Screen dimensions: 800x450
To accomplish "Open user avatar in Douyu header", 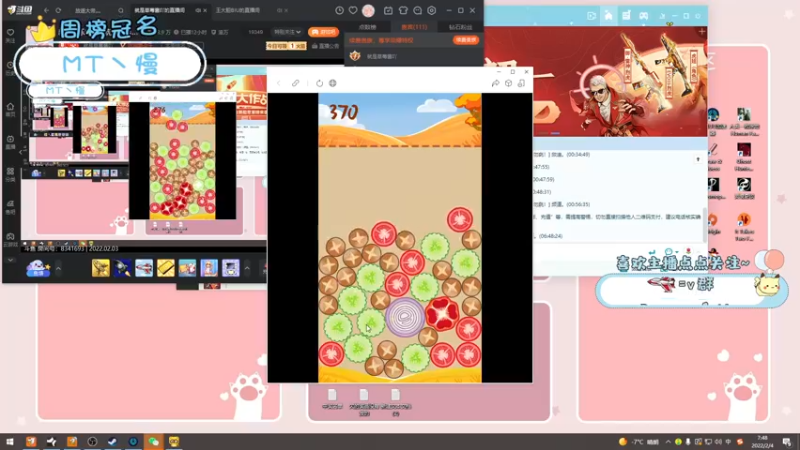I will tap(368, 10).
